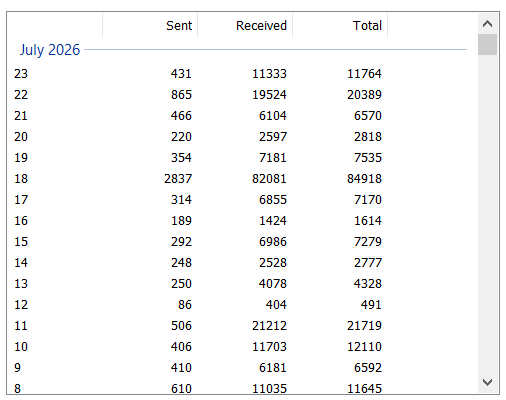
Task: Click the Total value 7279 on day 15
Action: point(368,241)
